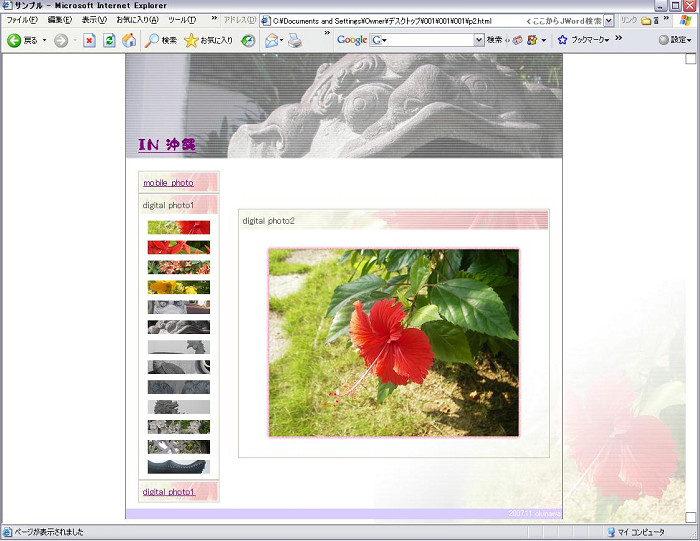Open the digital photo1 link at the bottom
This screenshot has width=700, height=541.
tap(169, 492)
